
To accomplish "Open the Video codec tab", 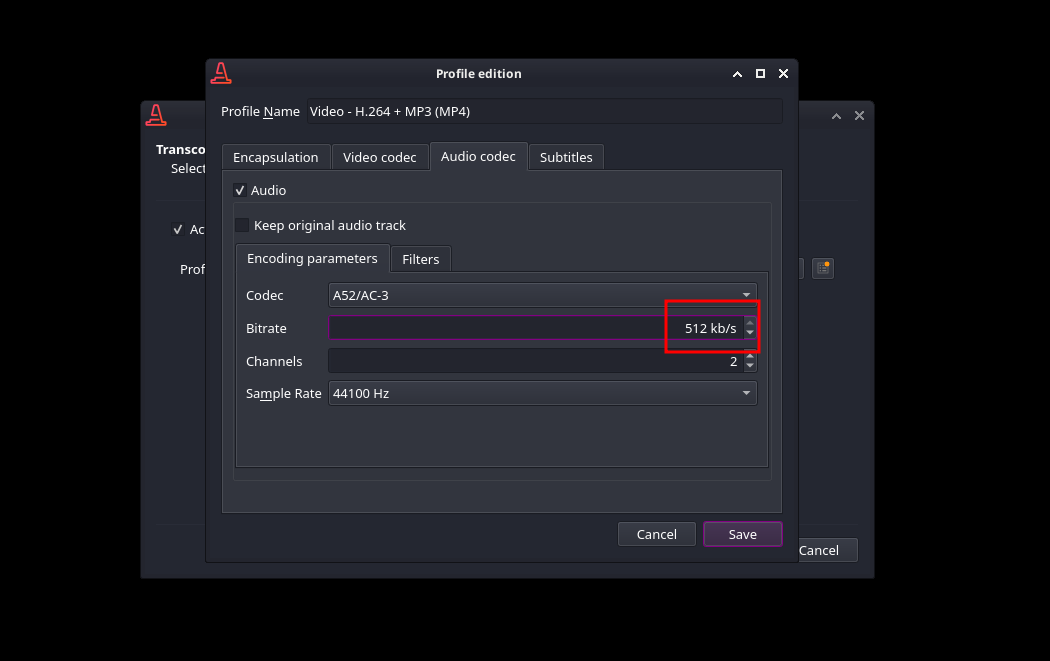I will 379,157.
